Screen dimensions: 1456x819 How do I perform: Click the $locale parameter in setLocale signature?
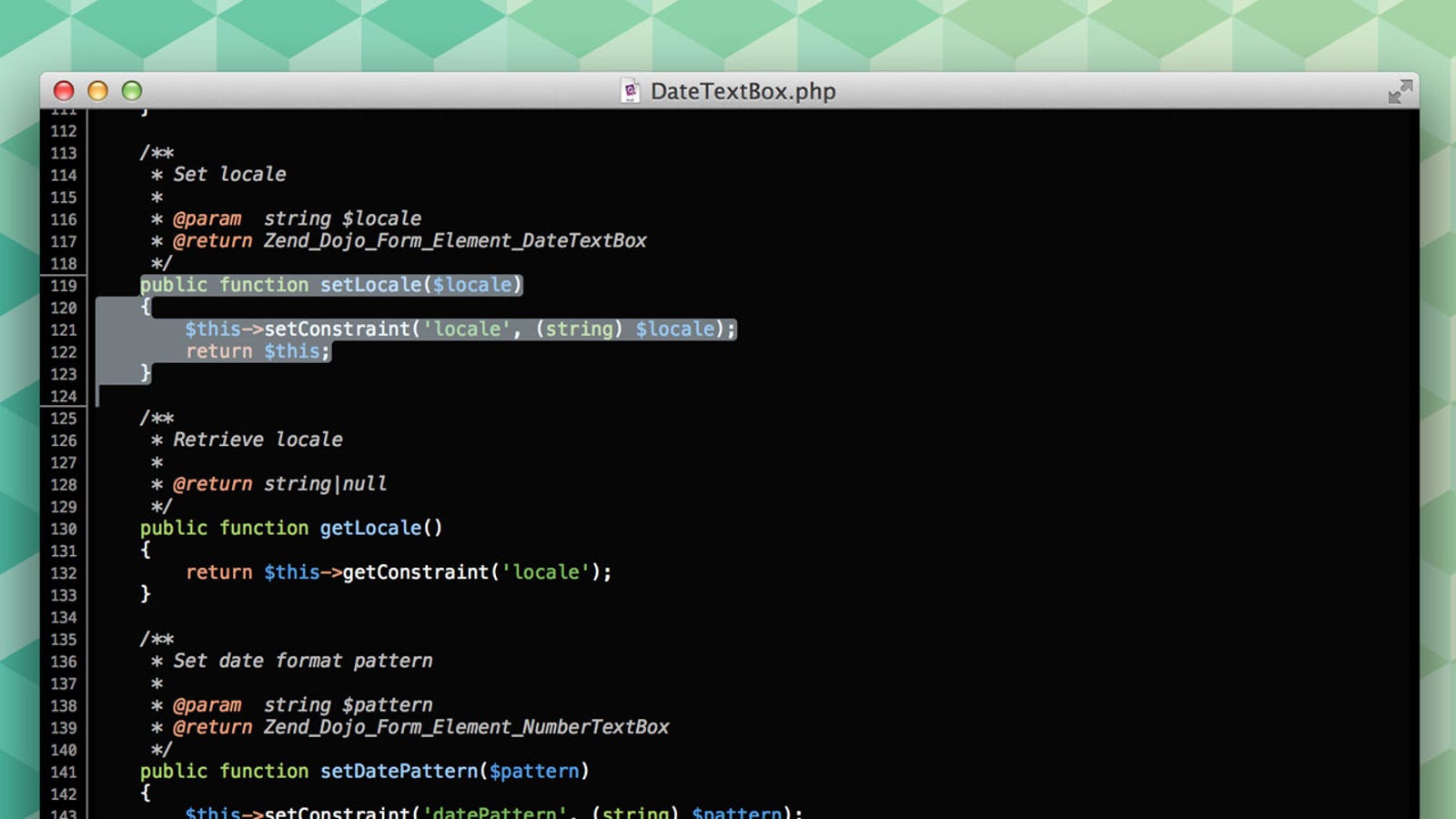472,285
